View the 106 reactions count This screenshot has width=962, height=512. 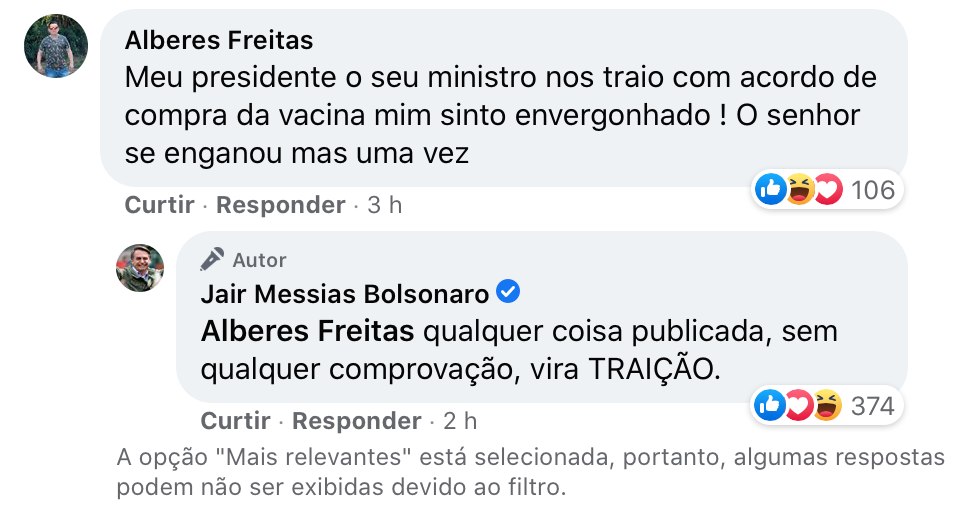pyautogui.click(x=872, y=189)
